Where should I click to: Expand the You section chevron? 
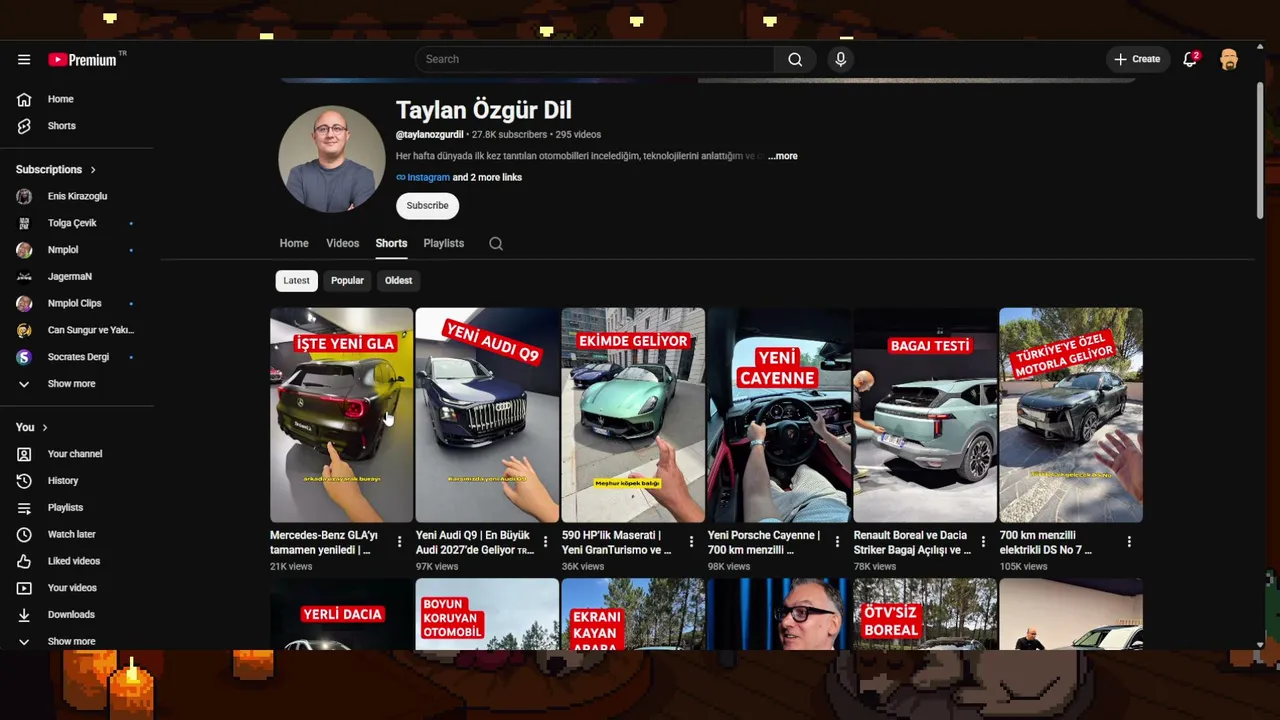[x=45, y=428]
